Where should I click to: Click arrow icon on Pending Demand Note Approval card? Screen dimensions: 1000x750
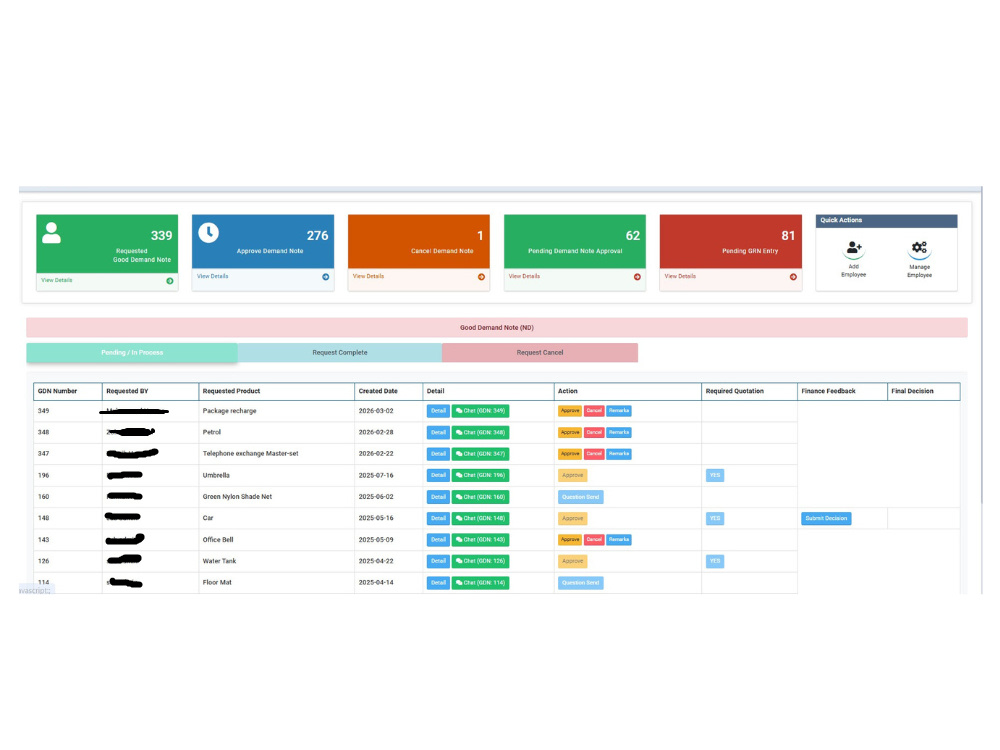pos(637,277)
